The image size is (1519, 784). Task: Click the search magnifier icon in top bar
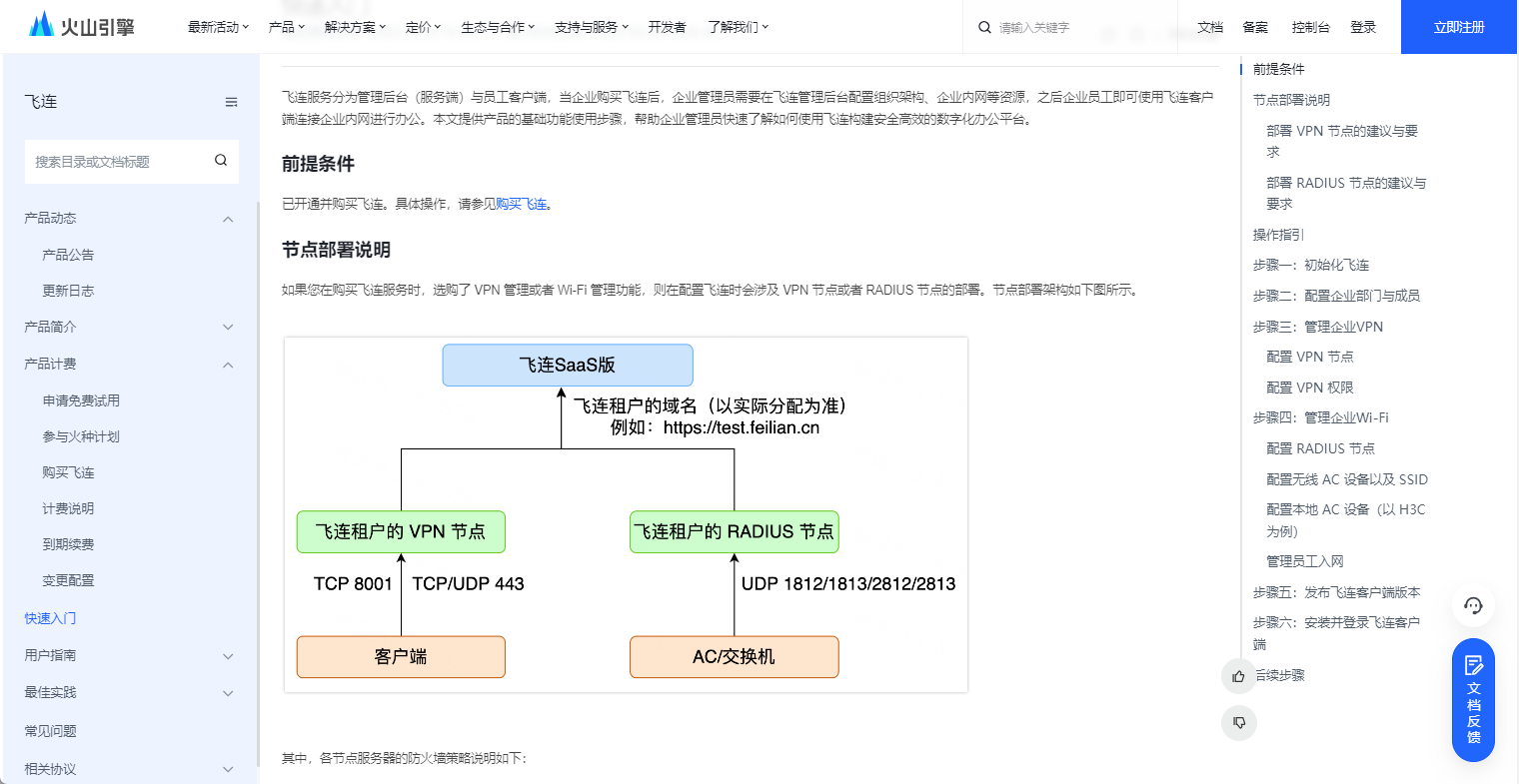984,27
